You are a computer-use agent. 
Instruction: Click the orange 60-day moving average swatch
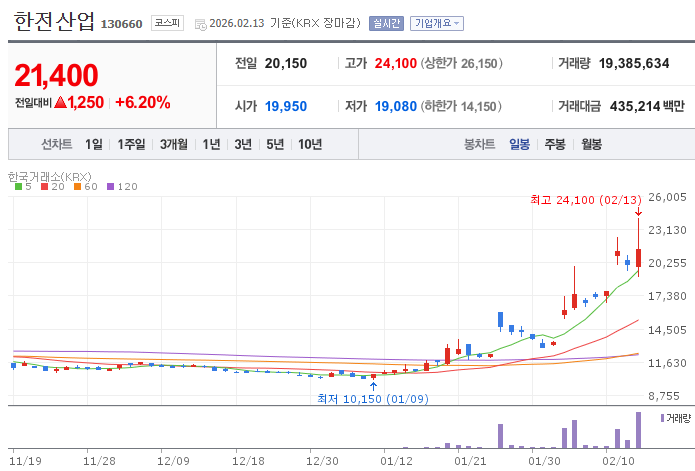(78, 187)
